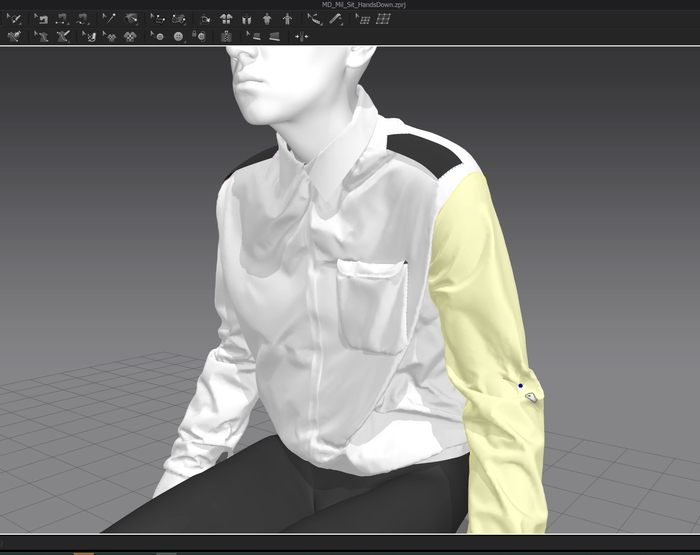
Task: Click the straight ruler measurement icon
Action: 337,18
